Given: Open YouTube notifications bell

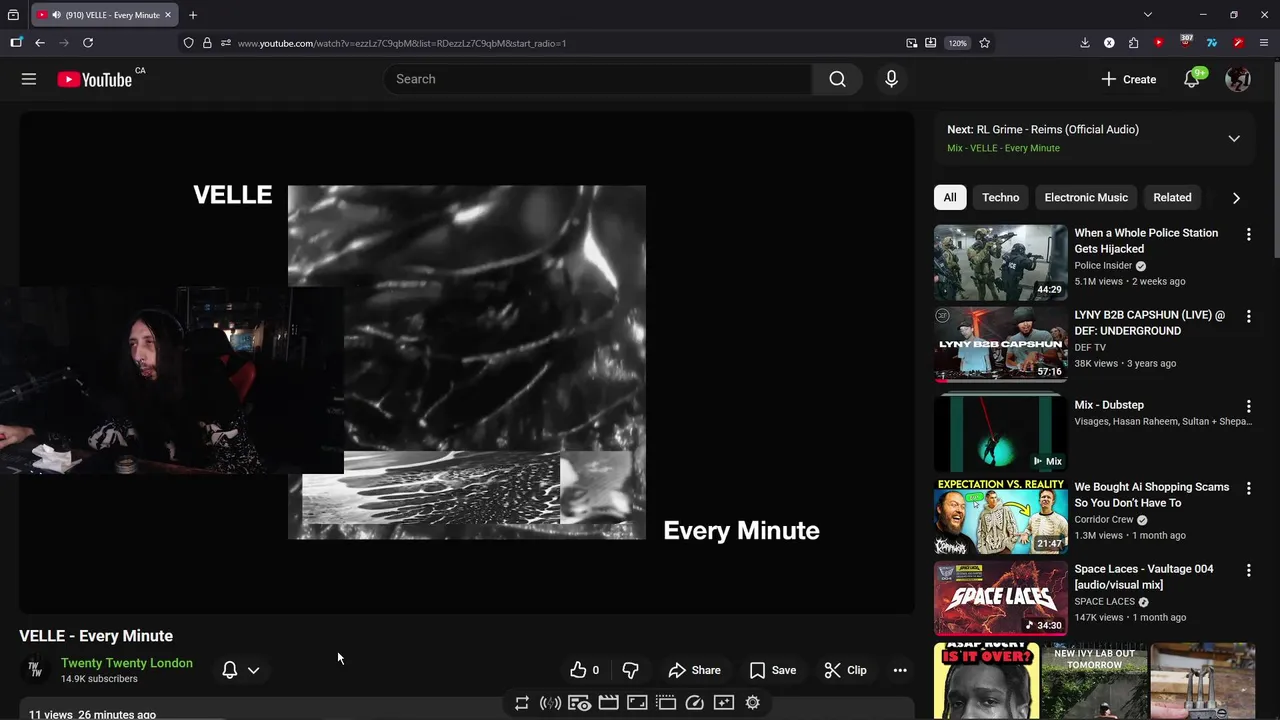Looking at the screenshot, I should 1191,79.
